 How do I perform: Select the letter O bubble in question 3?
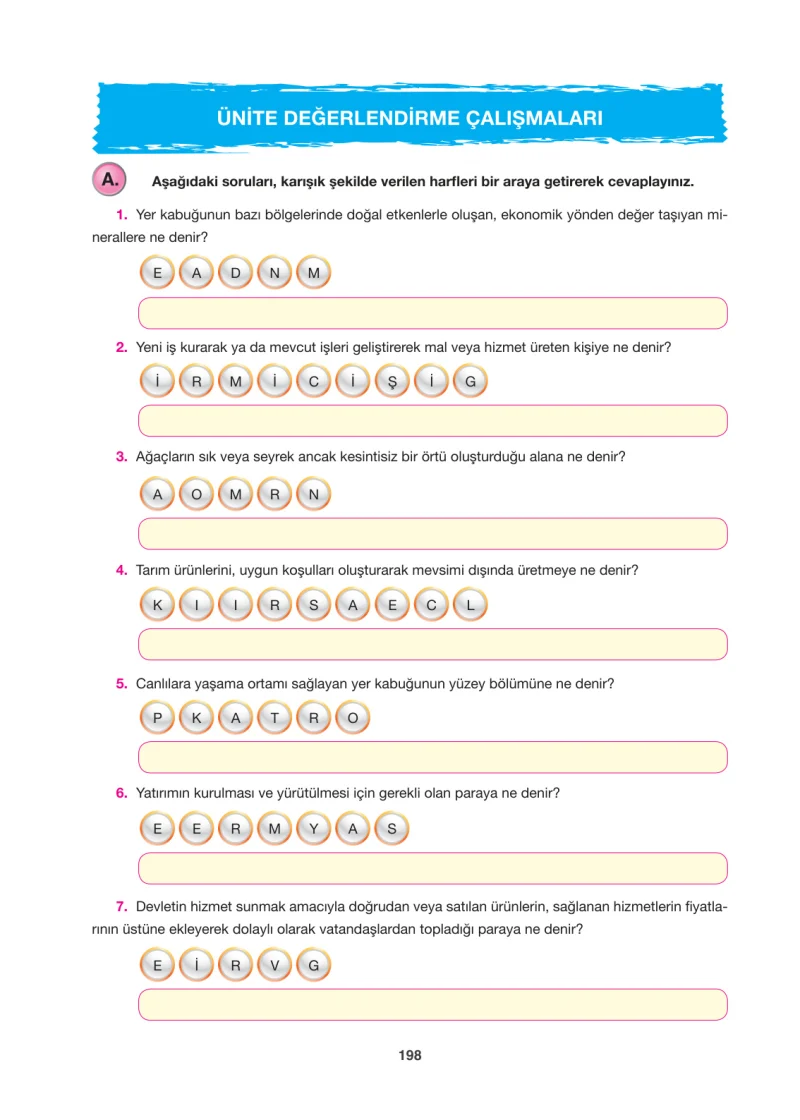[x=196, y=494]
